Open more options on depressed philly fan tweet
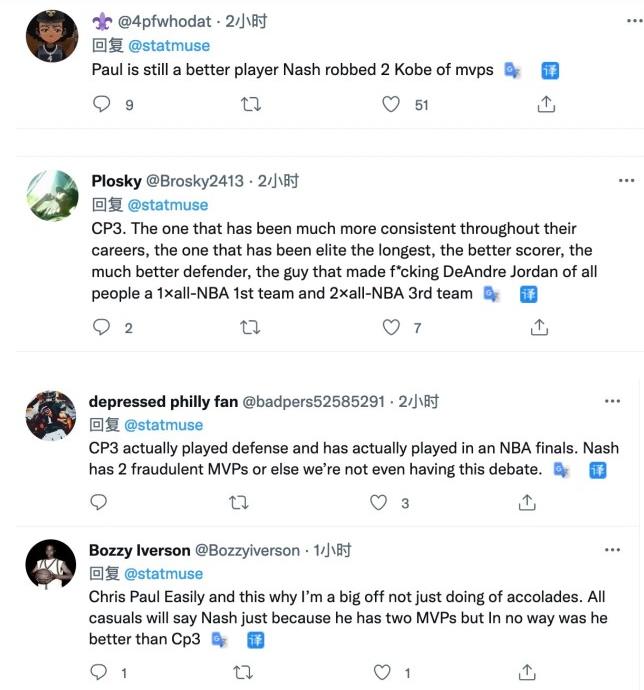Image resolution: width=644 pixels, height=690 pixels. [612, 401]
